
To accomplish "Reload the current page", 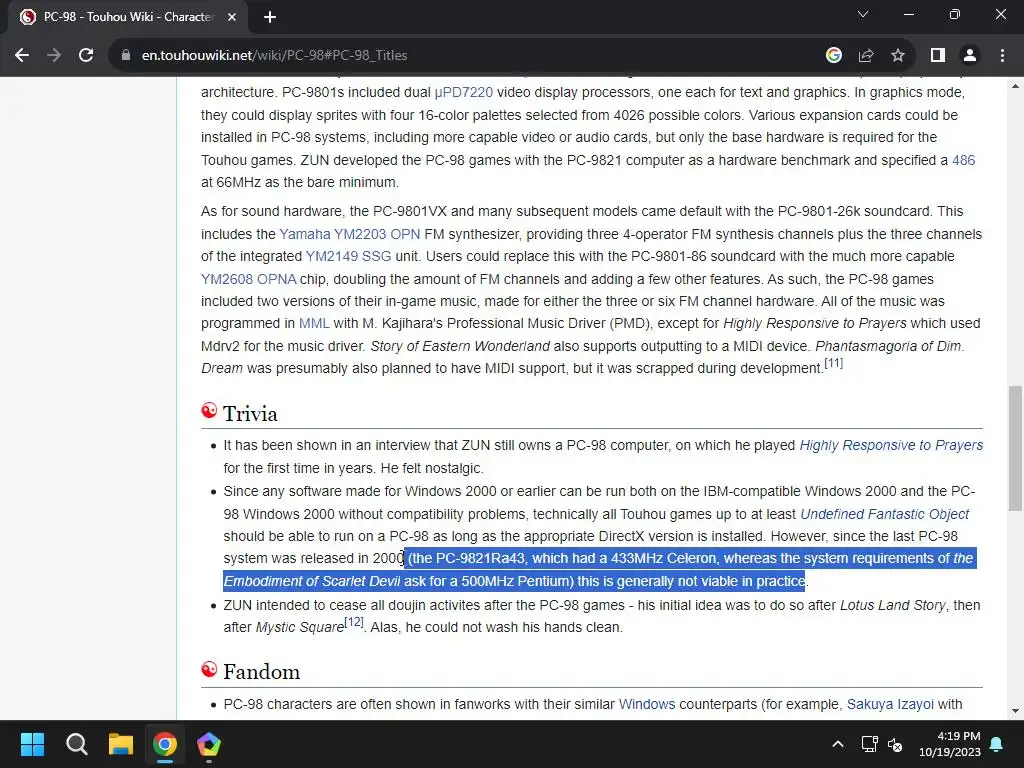I will click(x=86, y=56).
